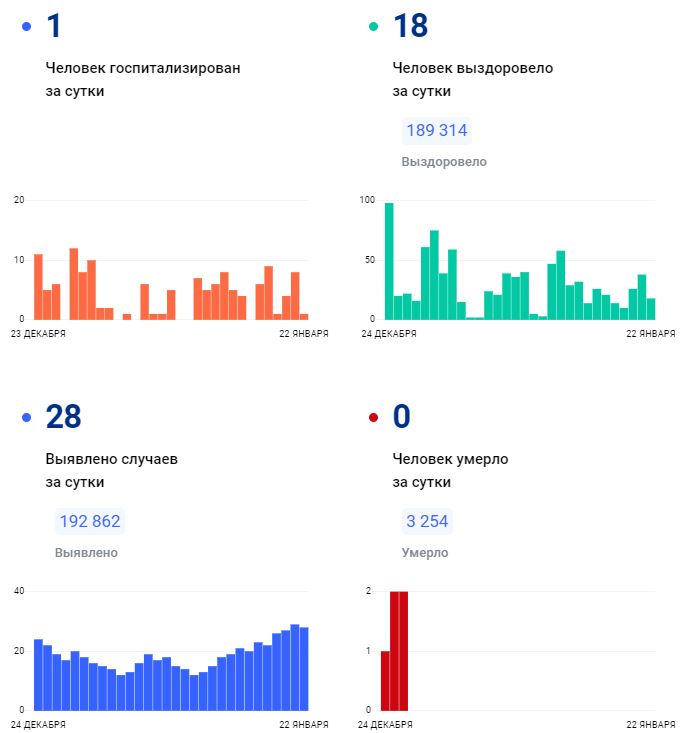
Task: Click the large number 18 recovered per day
Action: (x=410, y=26)
